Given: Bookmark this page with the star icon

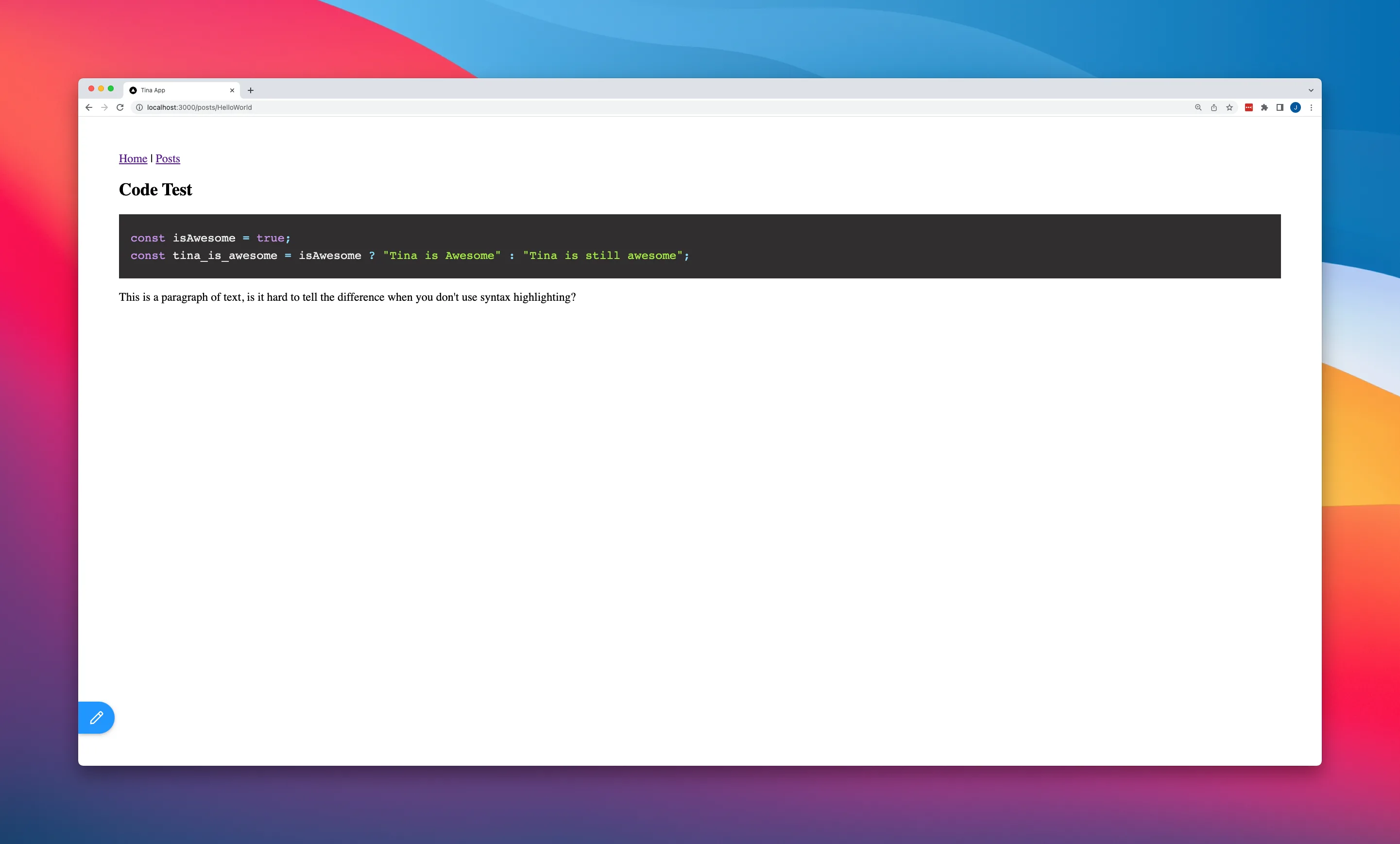Looking at the screenshot, I should point(1229,107).
